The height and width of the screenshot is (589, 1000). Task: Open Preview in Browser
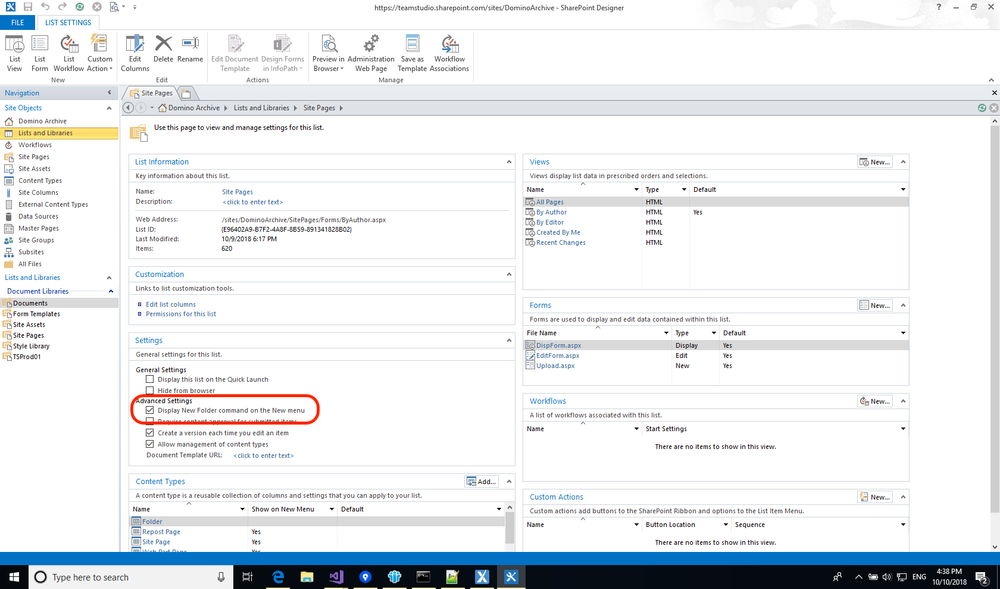pos(330,50)
